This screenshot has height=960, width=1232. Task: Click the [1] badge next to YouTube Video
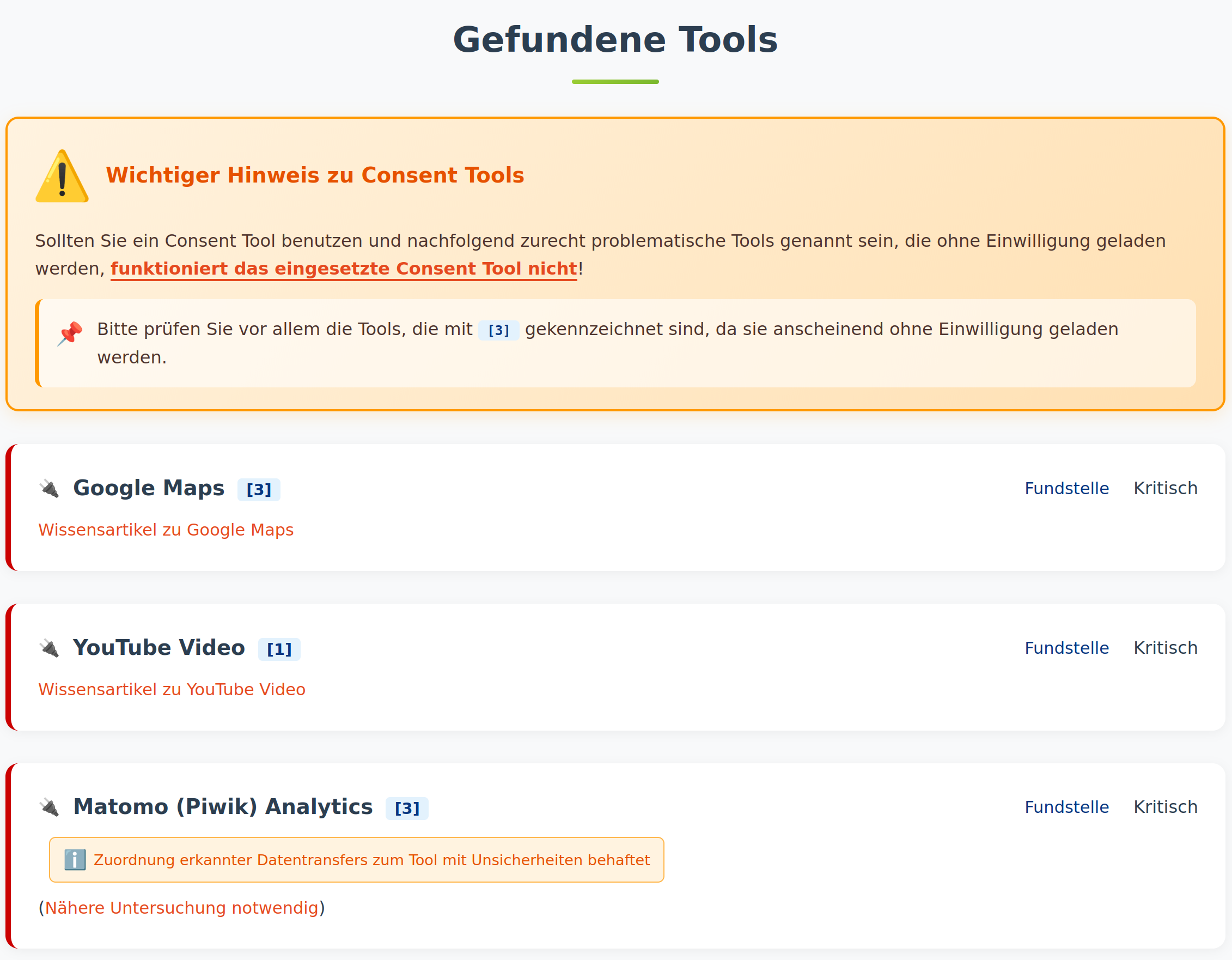coord(279,649)
